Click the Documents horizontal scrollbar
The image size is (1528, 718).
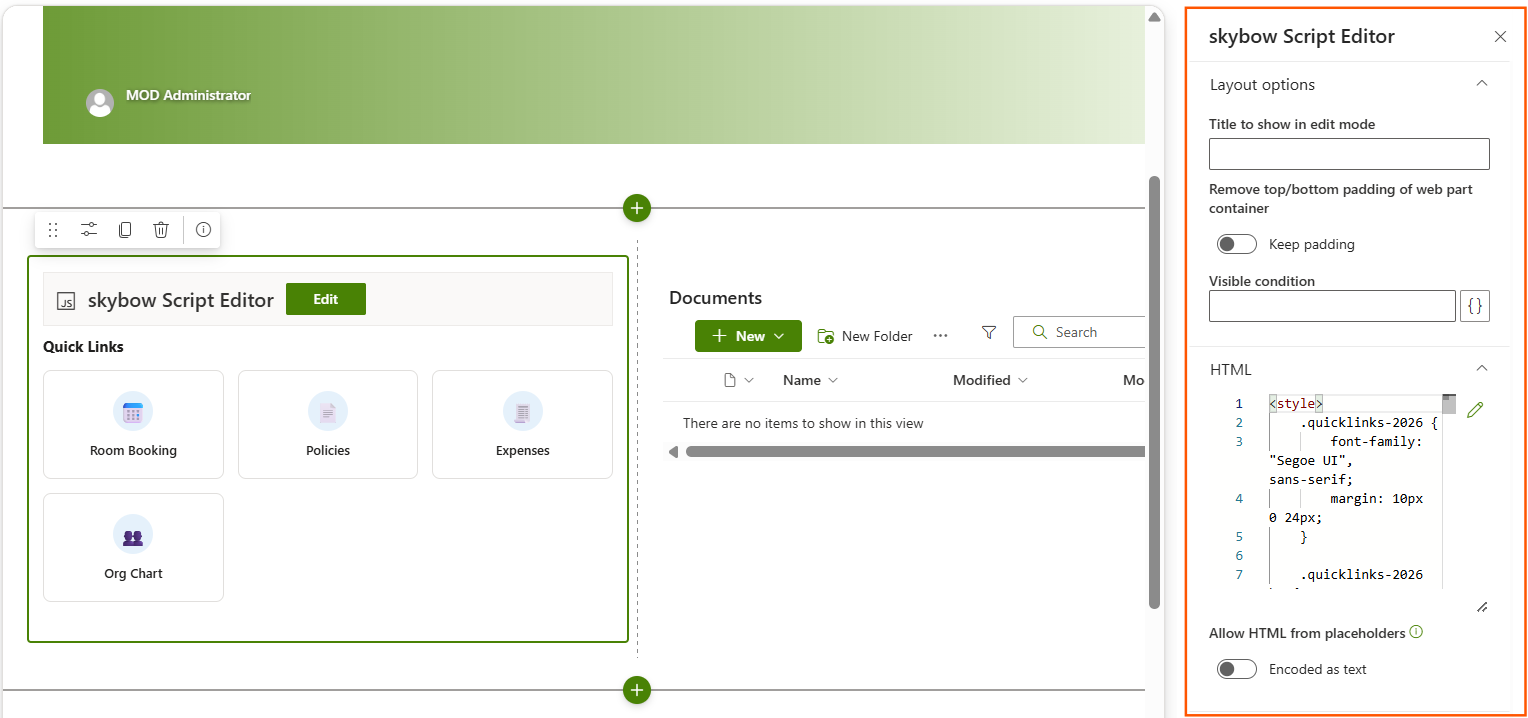tap(915, 452)
